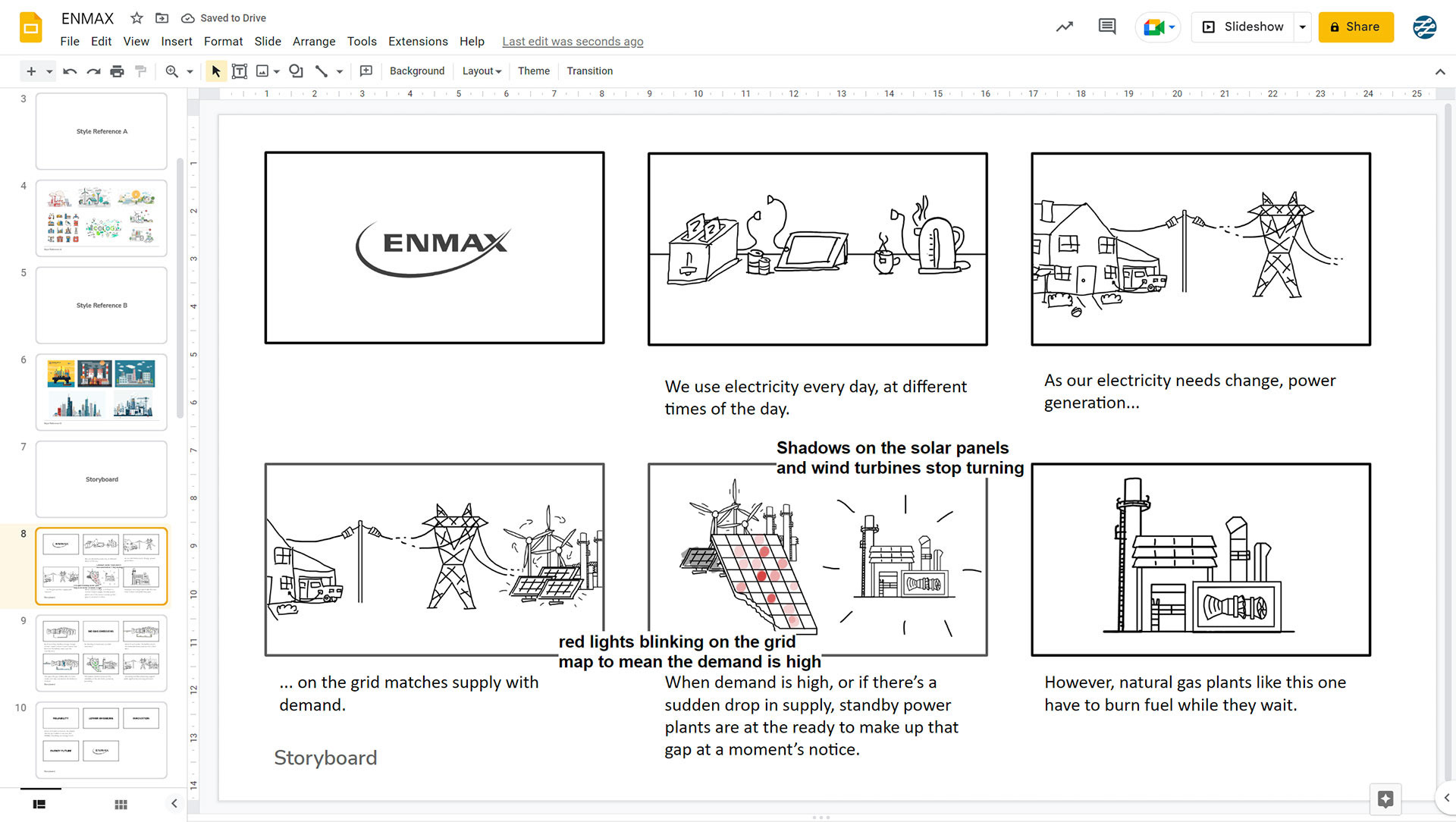This screenshot has width=1456, height=822.
Task: Open the Layout dropdown
Action: click(482, 71)
